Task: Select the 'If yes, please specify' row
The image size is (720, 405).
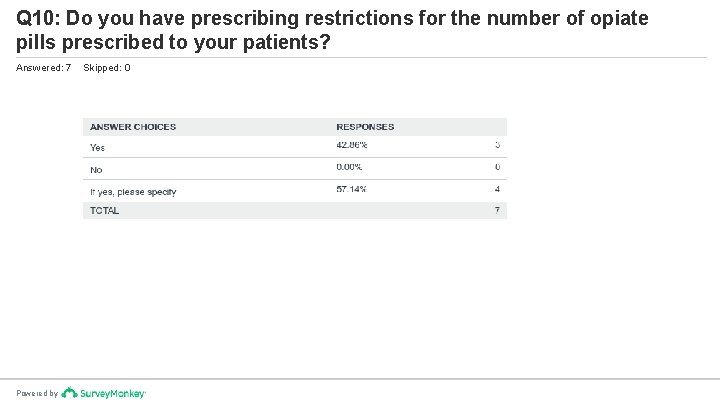Action: (295, 191)
